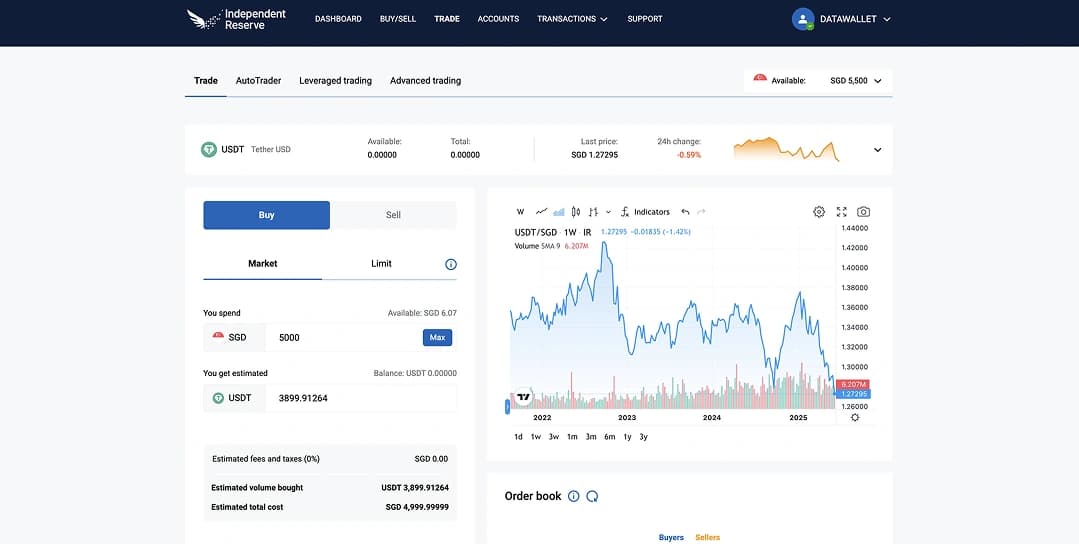Open Order book info icon
Image resolution: width=1079 pixels, height=544 pixels.
(x=574, y=496)
